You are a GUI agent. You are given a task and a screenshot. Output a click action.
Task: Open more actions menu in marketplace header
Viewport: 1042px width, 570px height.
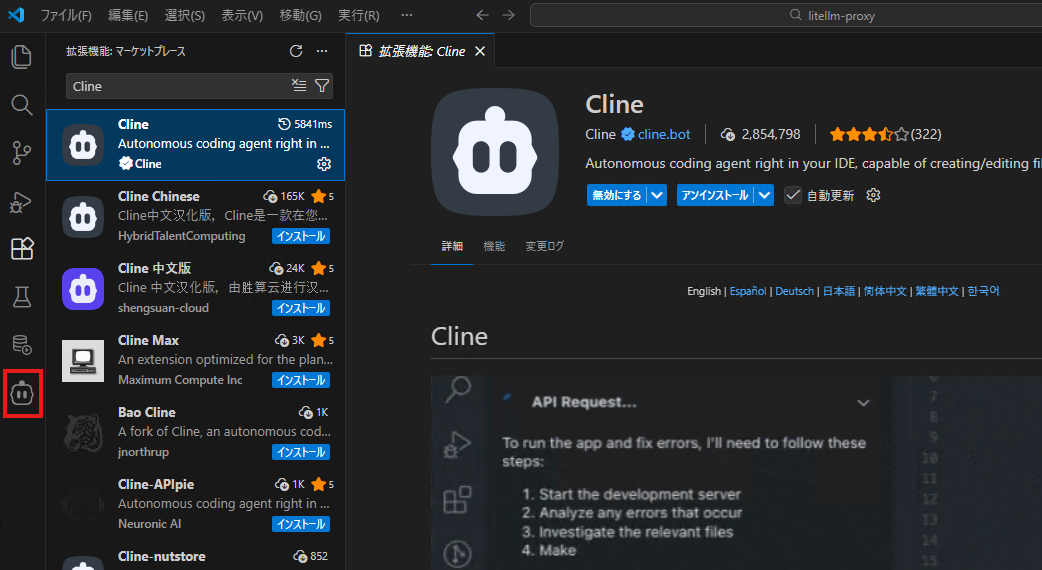322,51
